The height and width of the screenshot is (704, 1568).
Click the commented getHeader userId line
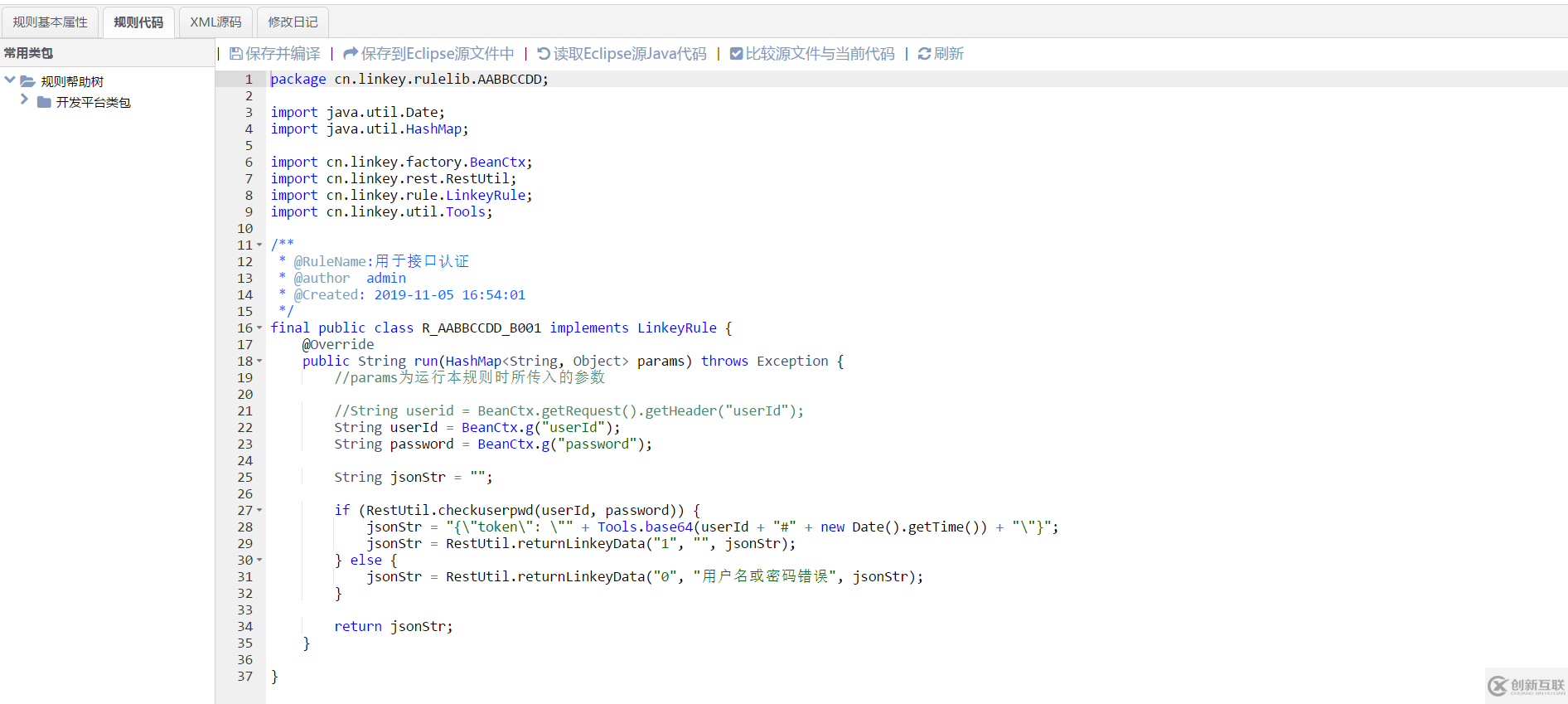(x=569, y=411)
